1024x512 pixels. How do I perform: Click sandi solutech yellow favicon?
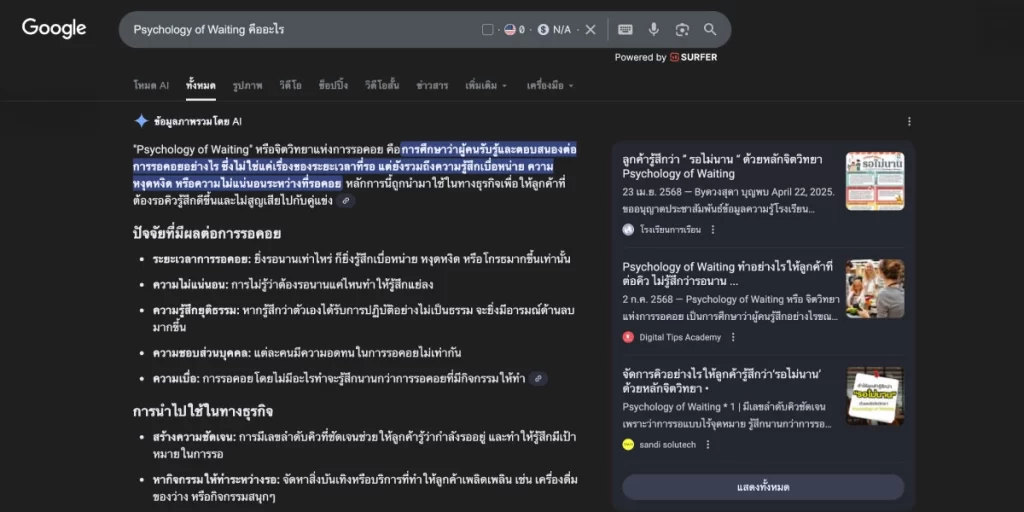coord(628,445)
